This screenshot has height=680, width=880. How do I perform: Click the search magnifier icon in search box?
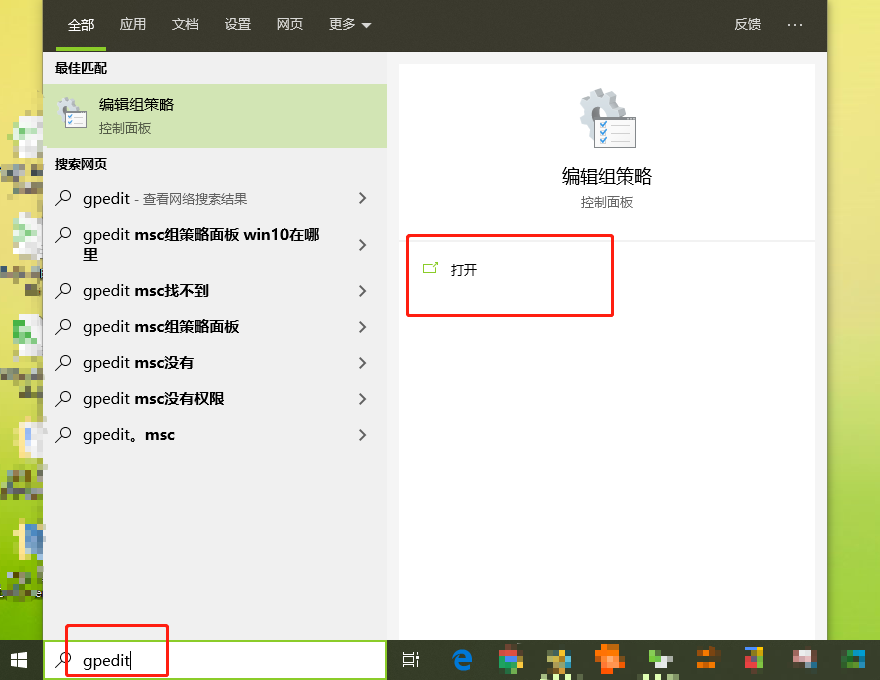(x=63, y=660)
